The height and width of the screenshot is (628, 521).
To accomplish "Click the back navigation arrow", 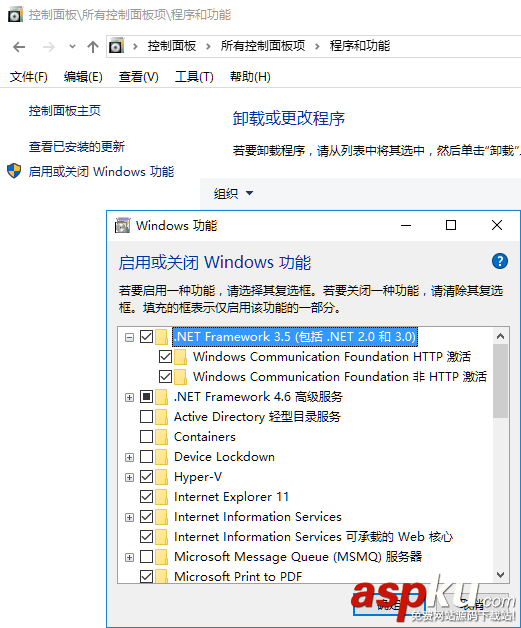I will pos(19,47).
